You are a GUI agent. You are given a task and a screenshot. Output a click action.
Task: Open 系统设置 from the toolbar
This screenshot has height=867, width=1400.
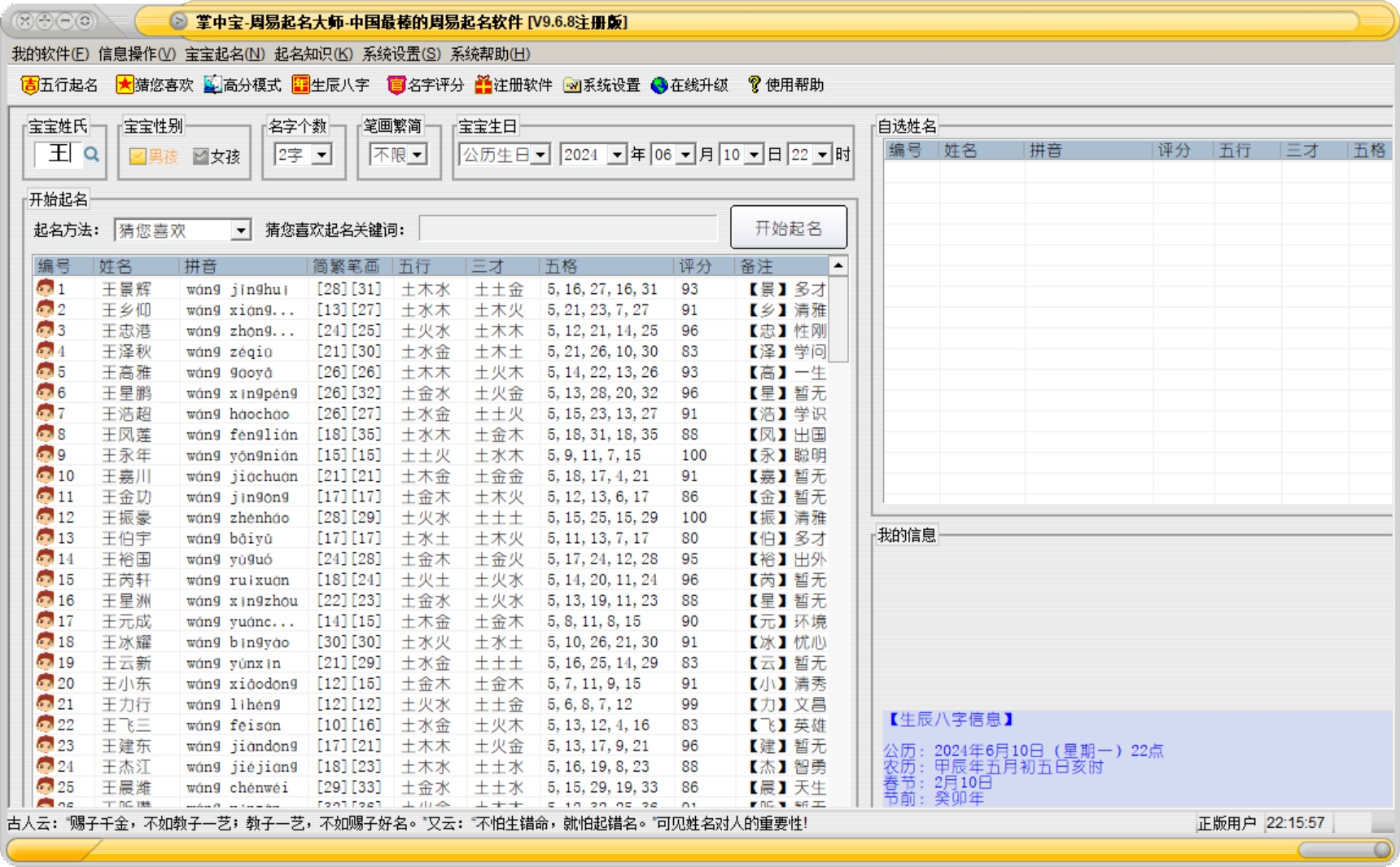point(602,85)
